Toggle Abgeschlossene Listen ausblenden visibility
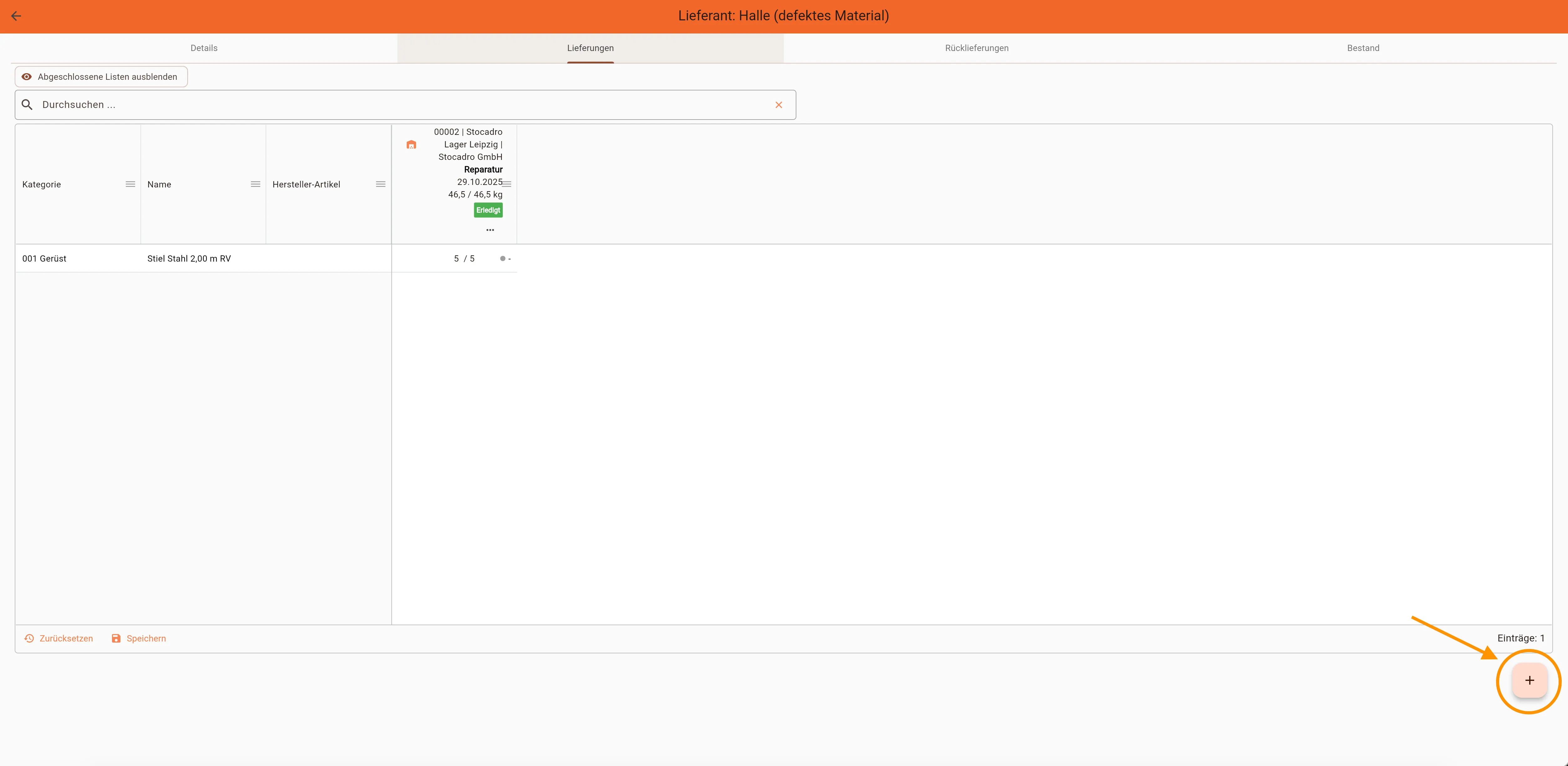 pyautogui.click(x=101, y=77)
